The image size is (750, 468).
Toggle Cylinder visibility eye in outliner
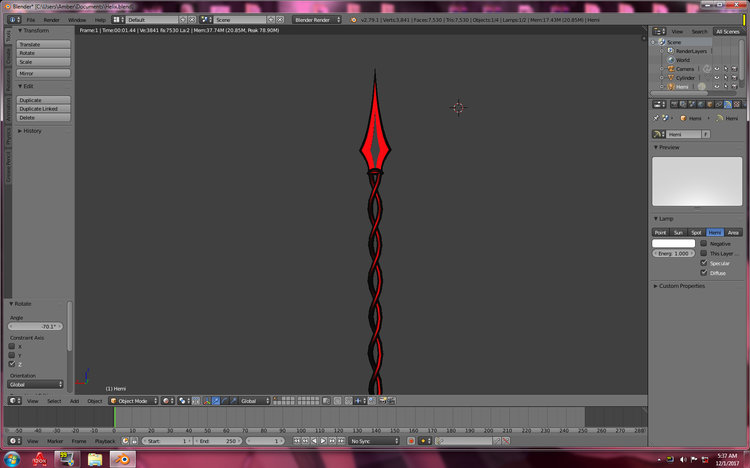tap(717, 78)
